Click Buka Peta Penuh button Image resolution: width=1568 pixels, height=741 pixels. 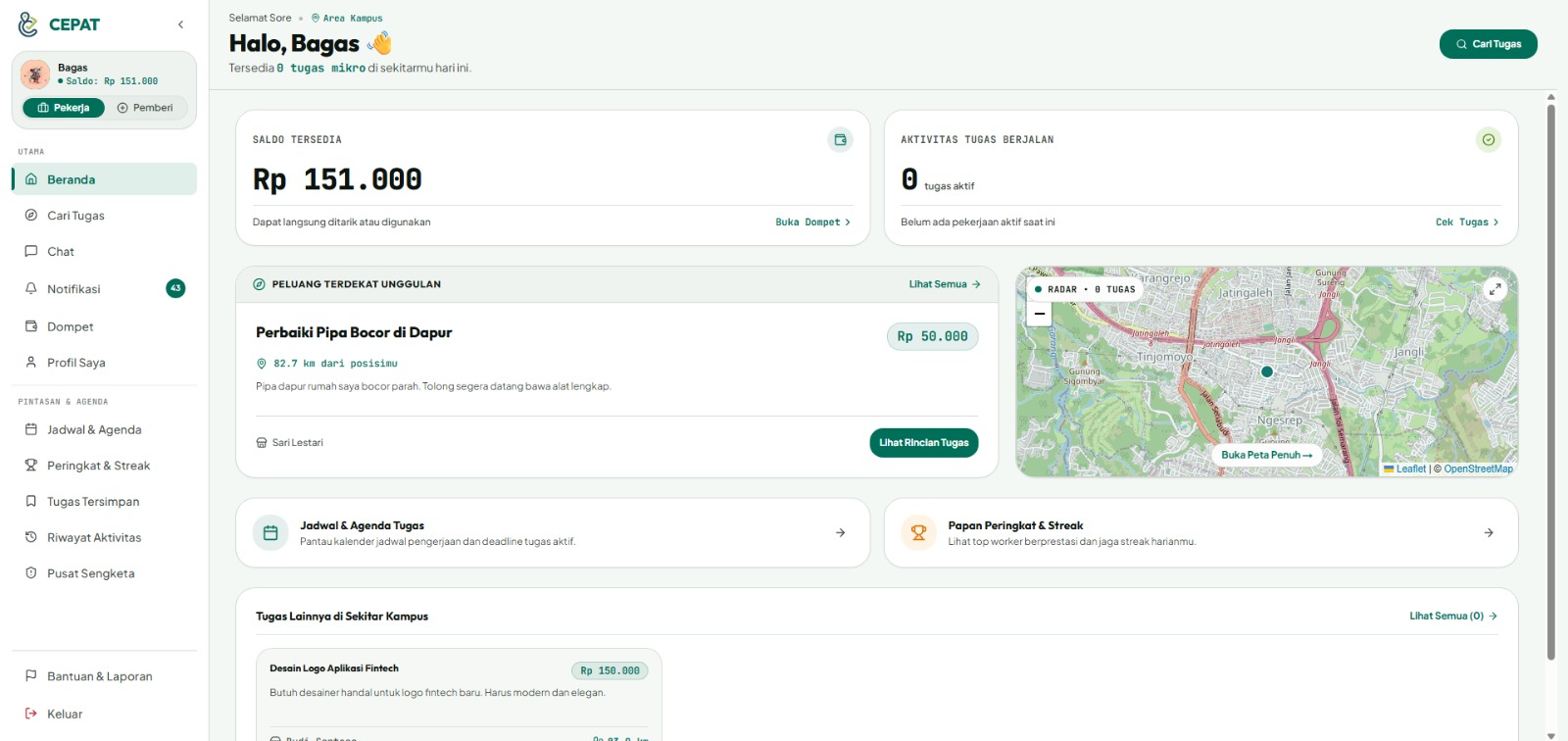coord(1266,455)
